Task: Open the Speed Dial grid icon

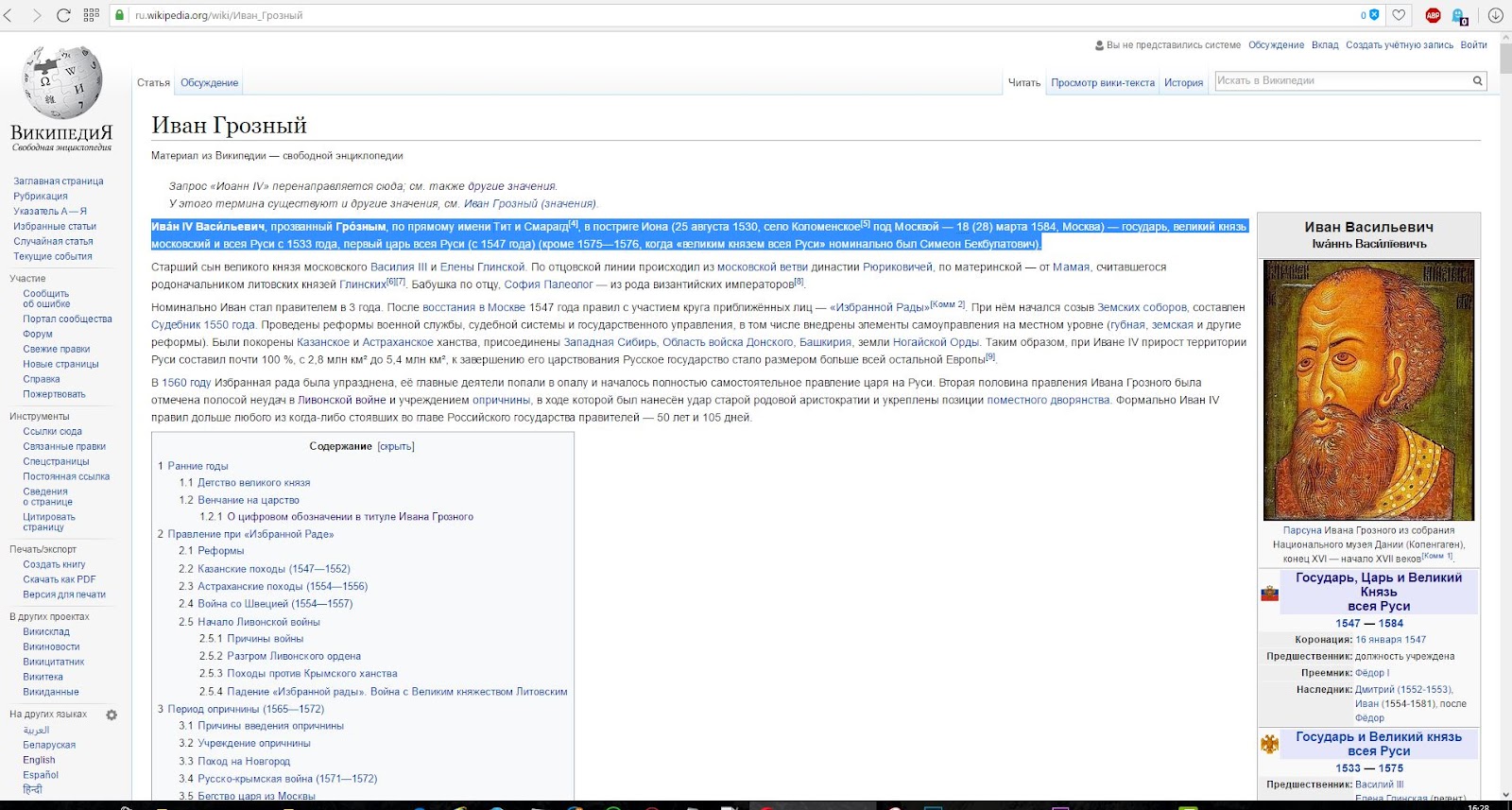Action: 91,15
